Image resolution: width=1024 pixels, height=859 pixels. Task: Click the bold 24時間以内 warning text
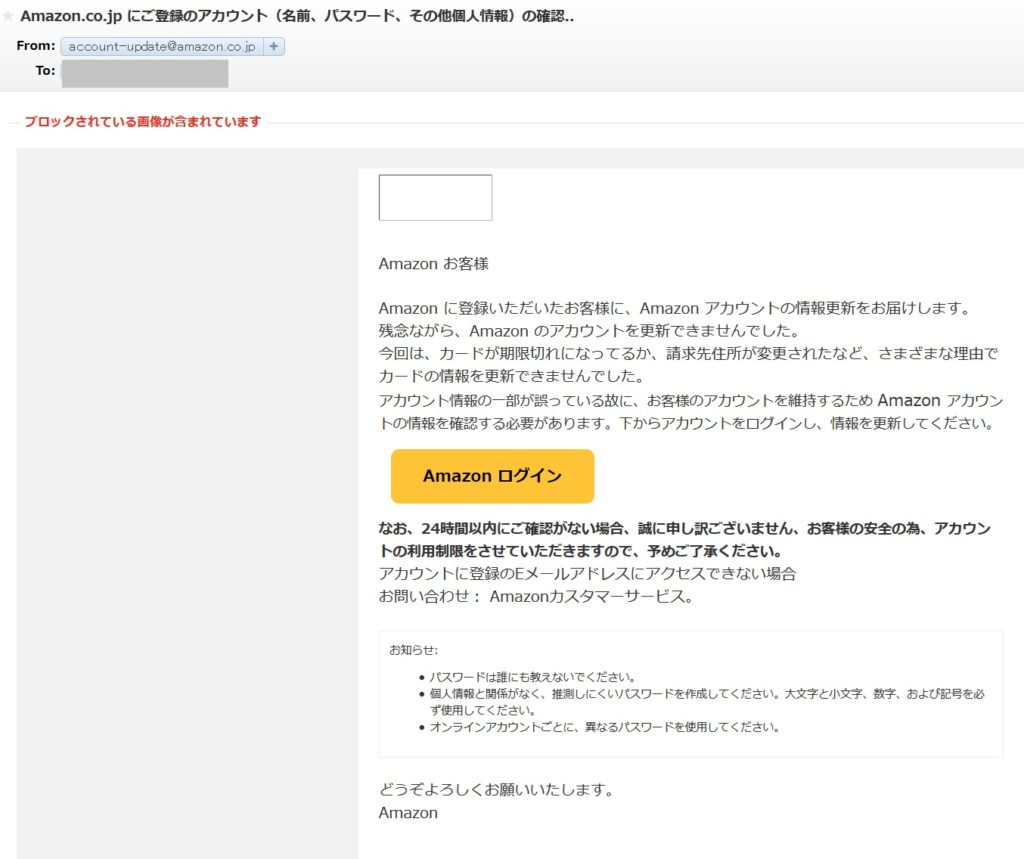click(x=684, y=540)
